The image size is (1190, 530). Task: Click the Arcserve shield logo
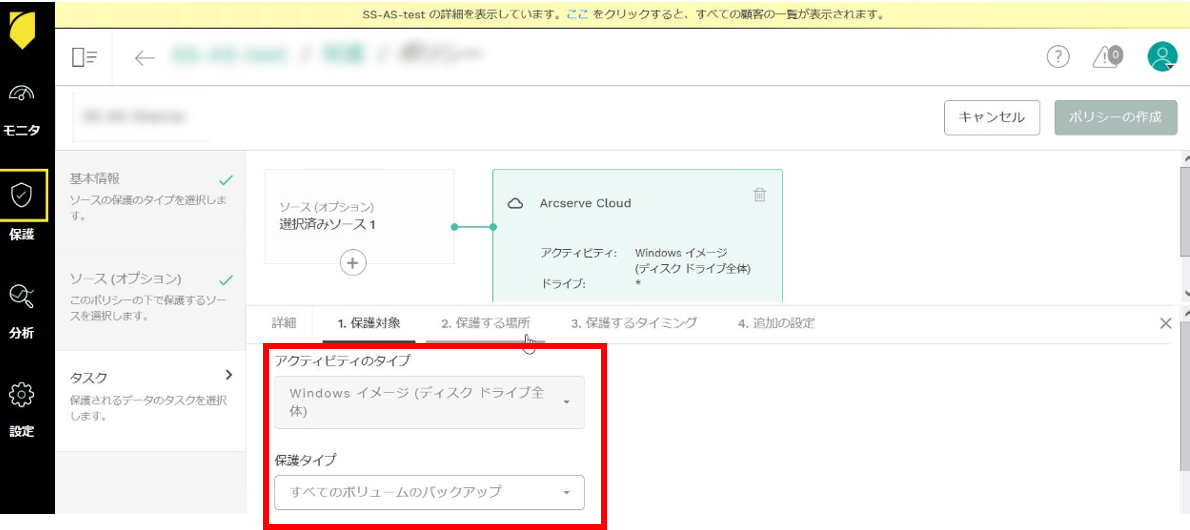click(x=22, y=30)
